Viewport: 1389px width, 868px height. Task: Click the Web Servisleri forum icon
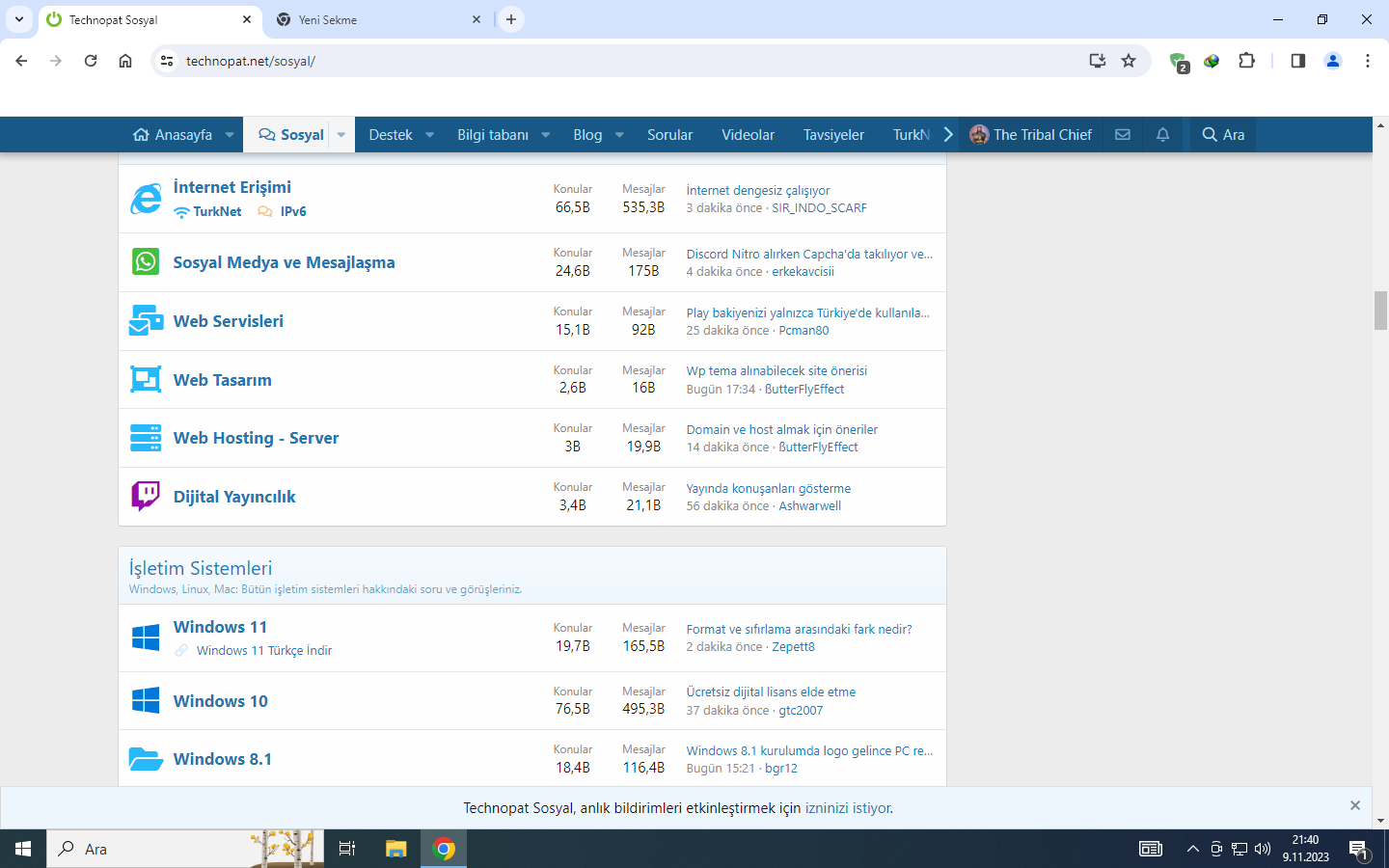(x=146, y=320)
